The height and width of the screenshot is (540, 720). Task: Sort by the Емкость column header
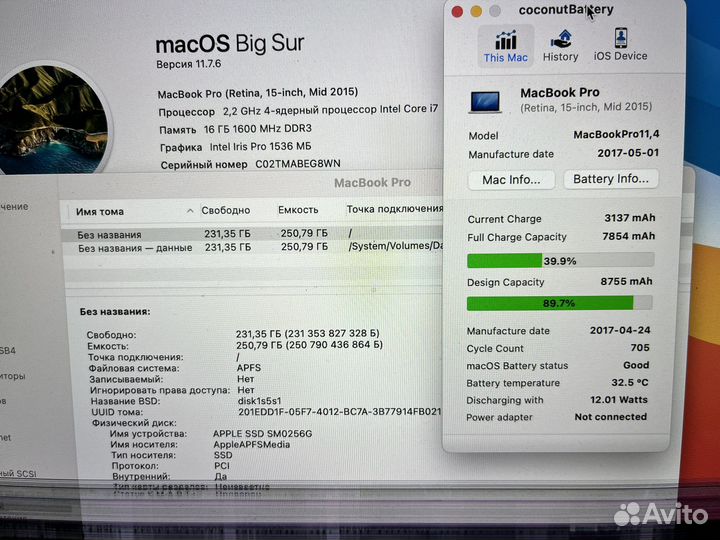coord(298,210)
